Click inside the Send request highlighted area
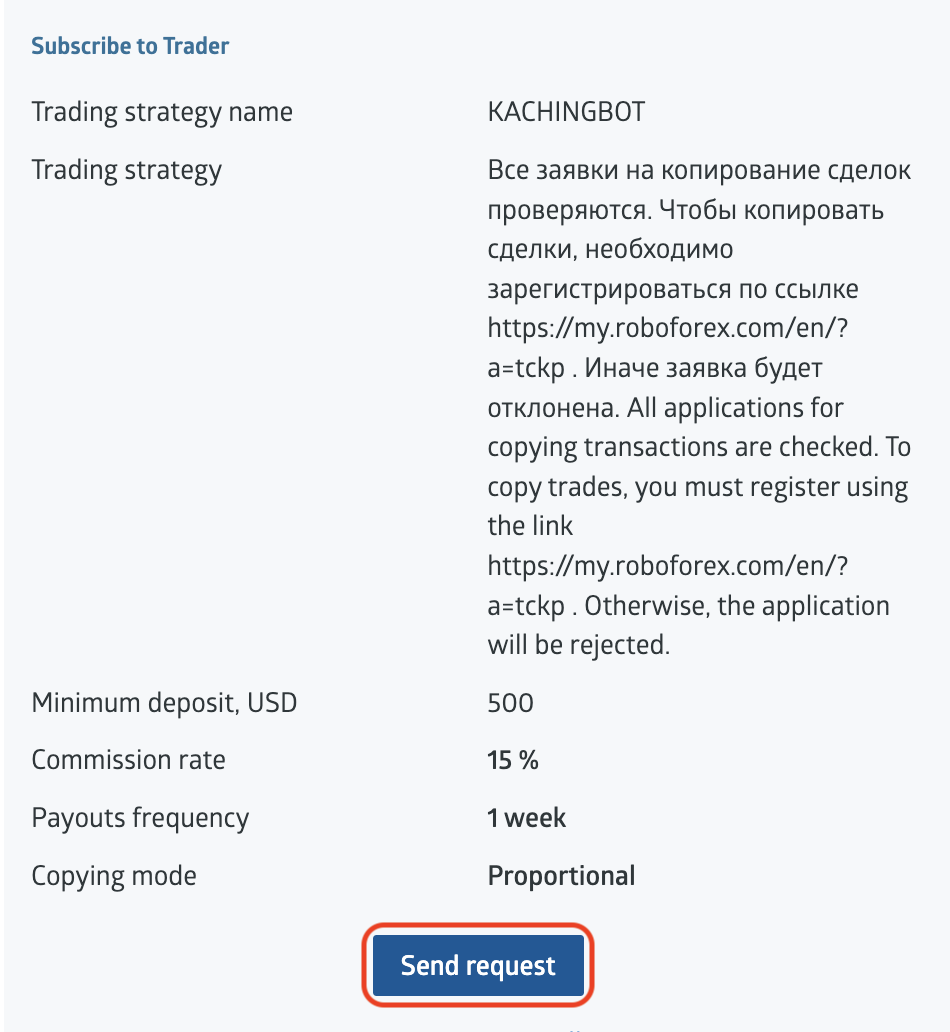Screen dimensions: 950x1032 tap(477, 965)
